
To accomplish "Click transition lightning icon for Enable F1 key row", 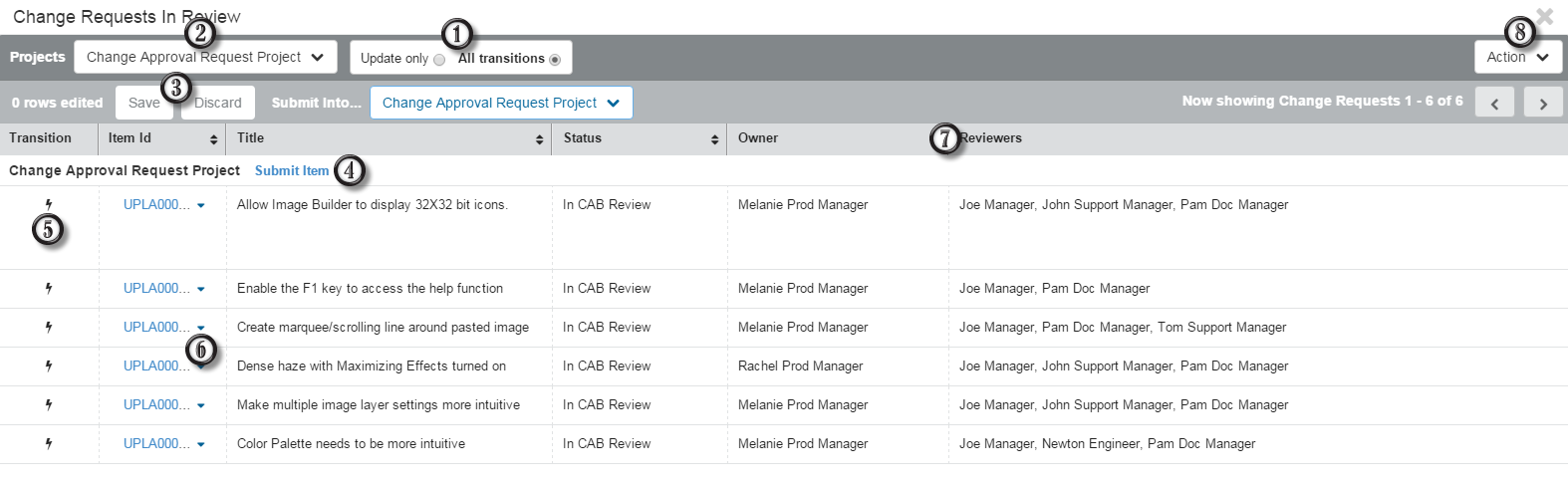I will (x=48, y=288).
